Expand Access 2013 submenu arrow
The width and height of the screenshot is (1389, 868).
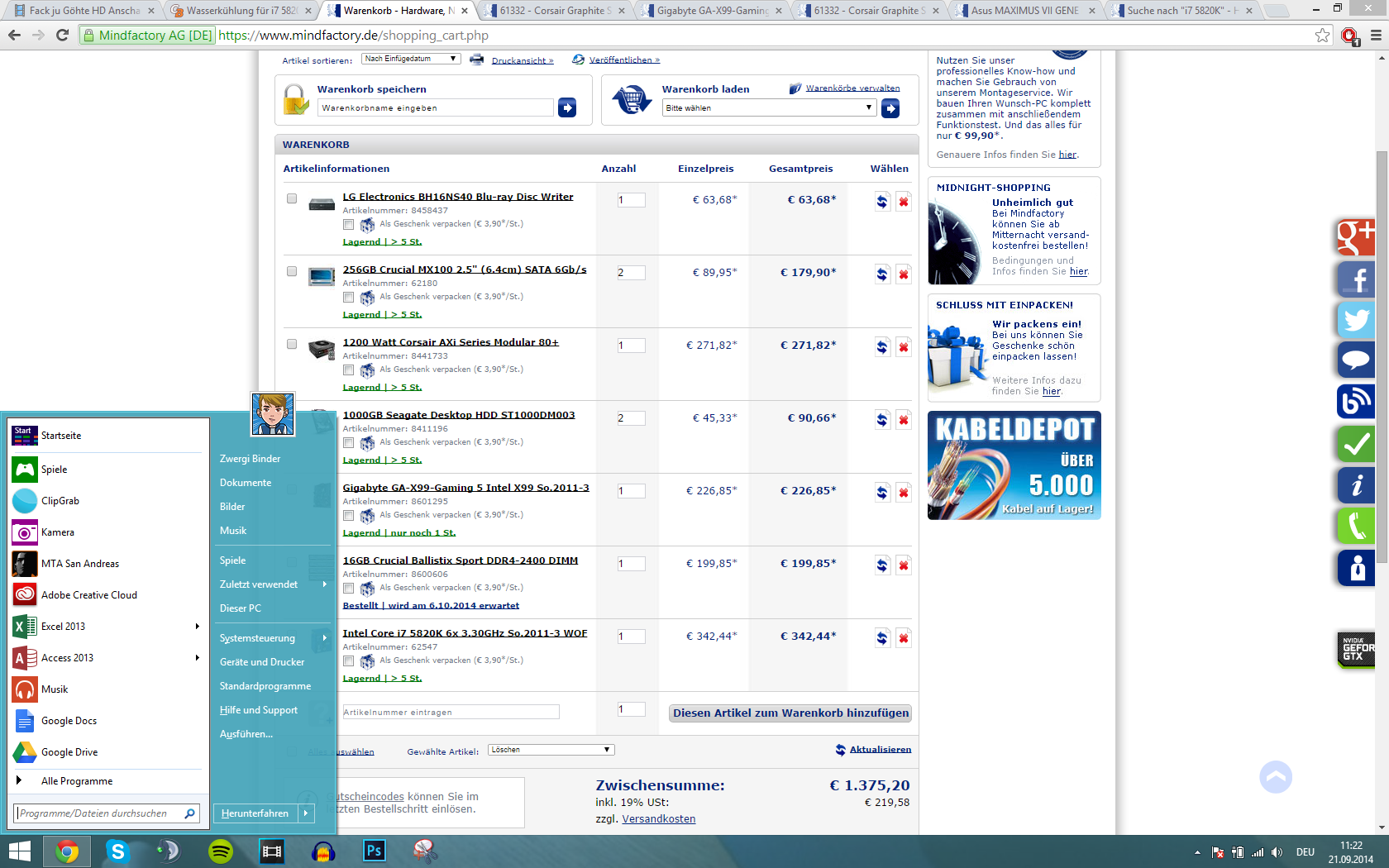pos(197,657)
